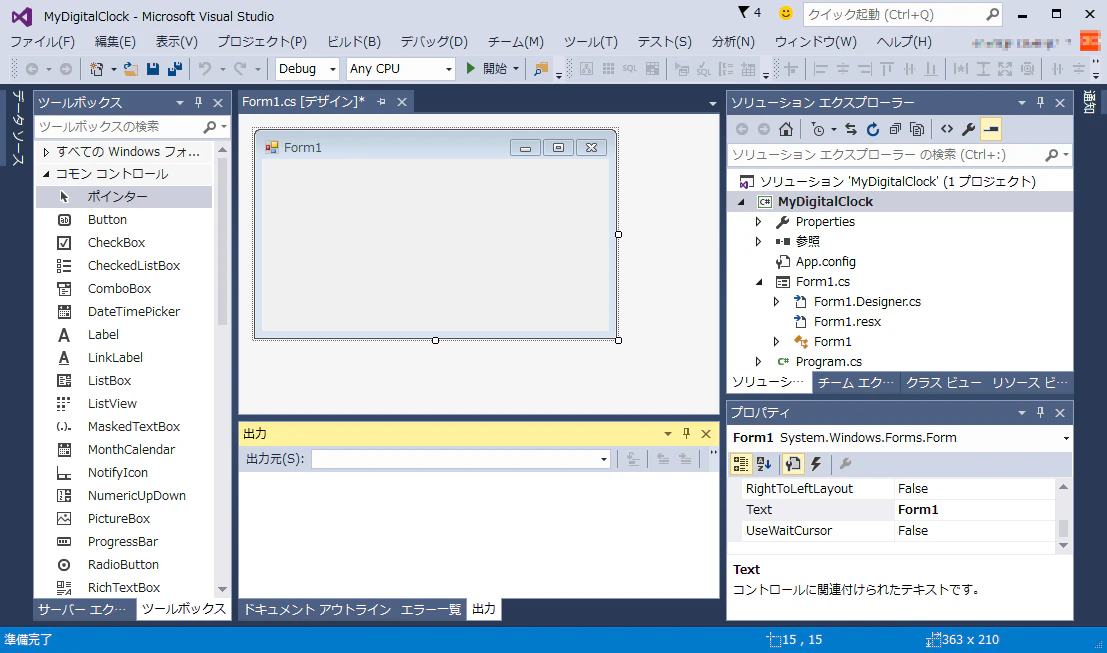Click the Text property value Form1
The height and width of the screenshot is (653, 1107).
pos(974,510)
